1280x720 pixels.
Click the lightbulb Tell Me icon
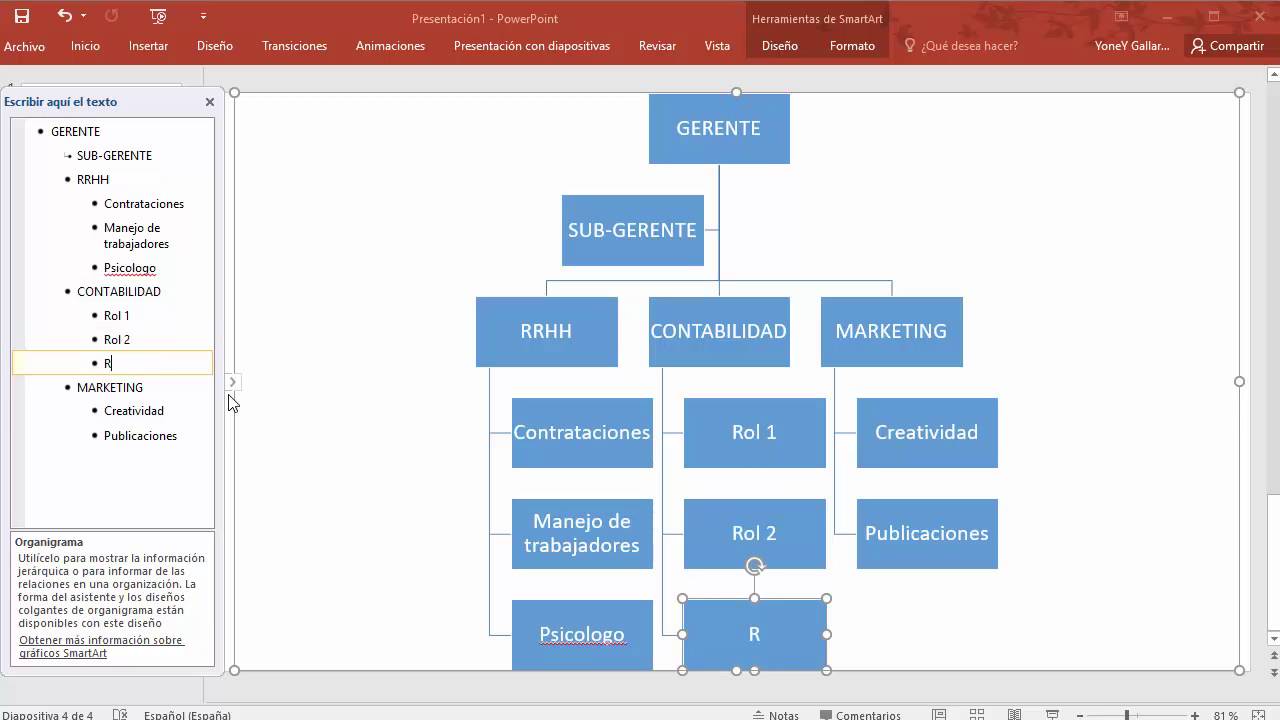point(910,46)
